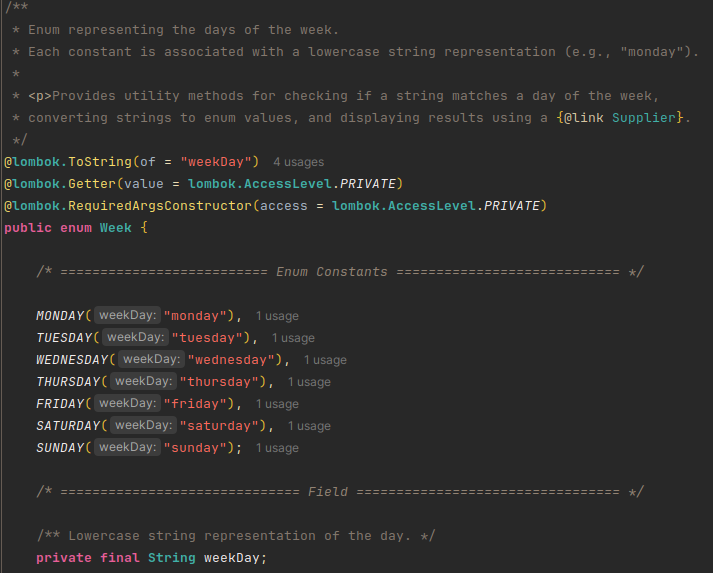Click the "saturday" string literal
Image resolution: width=713 pixels, height=573 pixels.
click(219, 426)
